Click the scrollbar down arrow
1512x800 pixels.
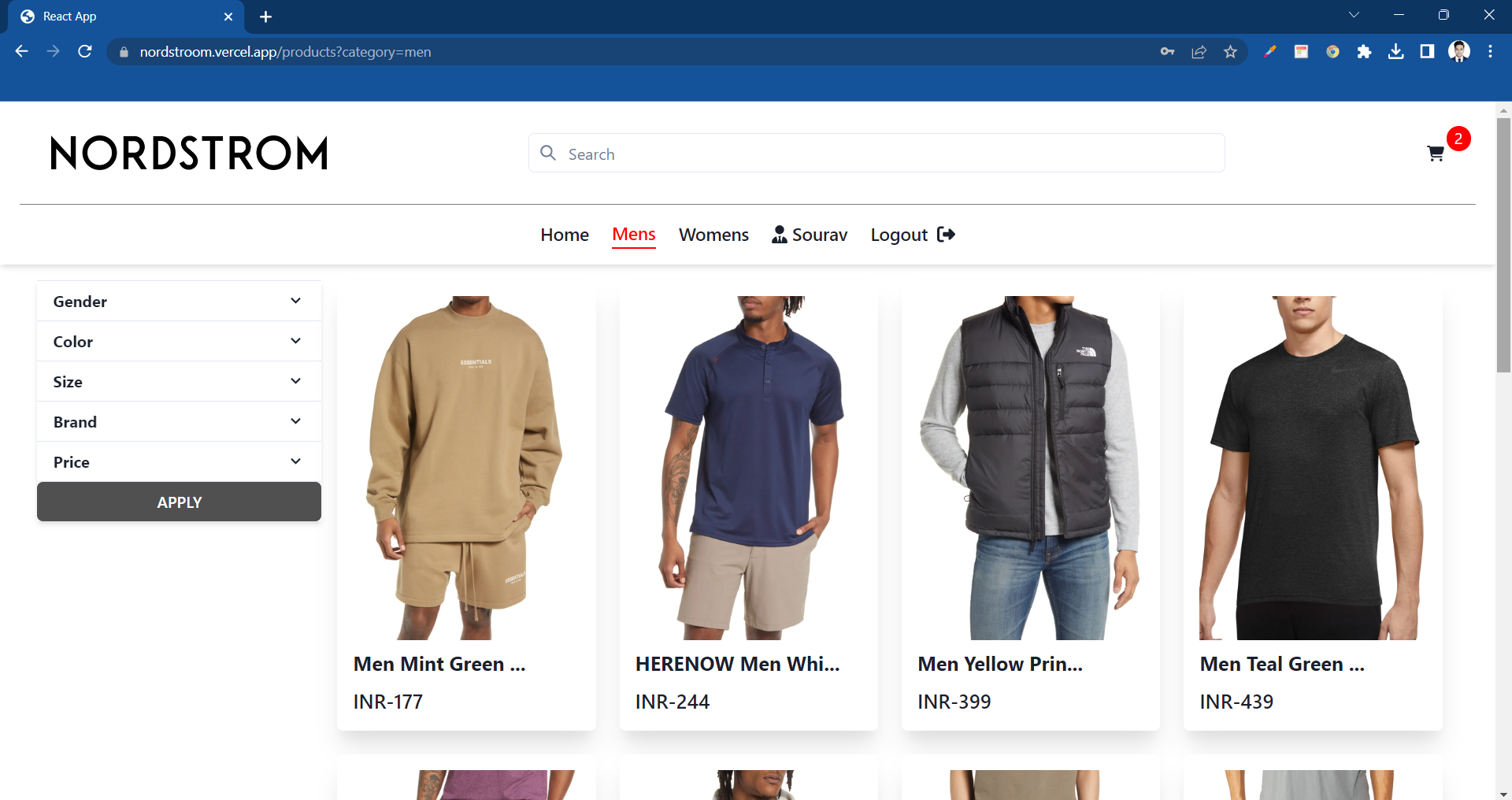click(1503, 794)
